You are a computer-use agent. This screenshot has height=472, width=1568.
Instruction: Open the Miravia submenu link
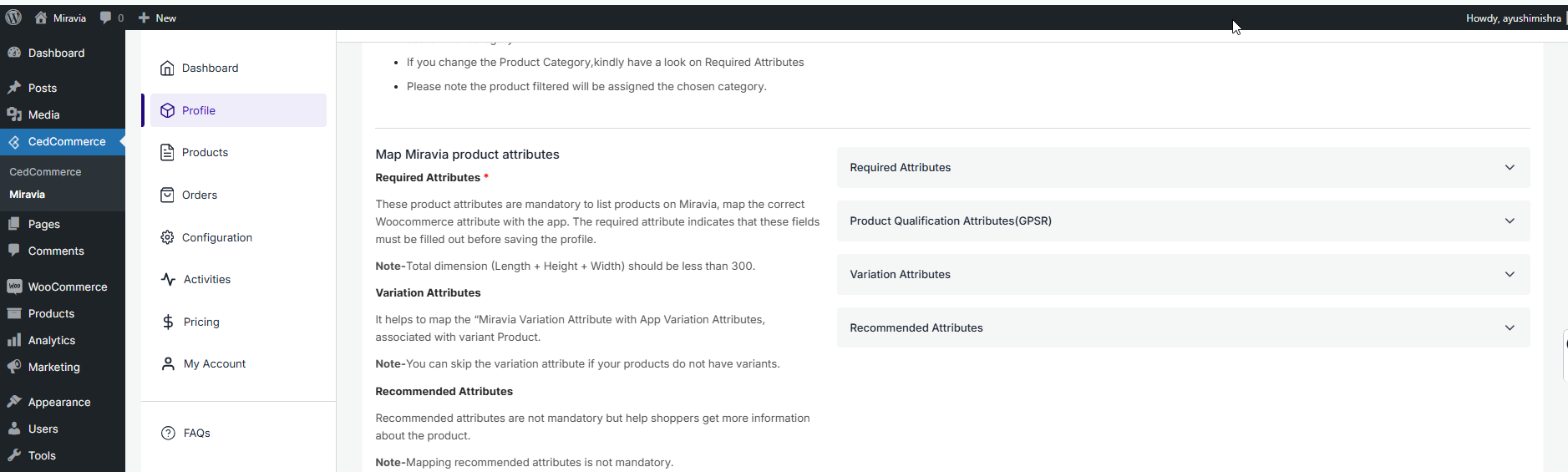(28, 194)
